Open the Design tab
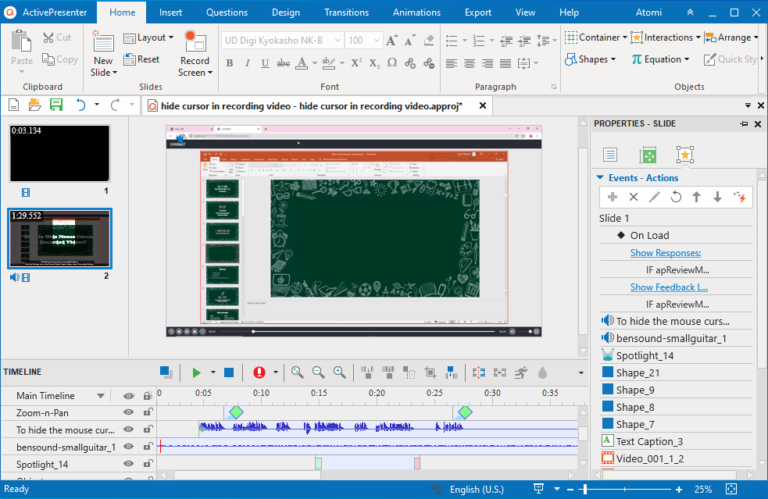Viewport: 768px width, 499px height. click(x=286, y=12)
